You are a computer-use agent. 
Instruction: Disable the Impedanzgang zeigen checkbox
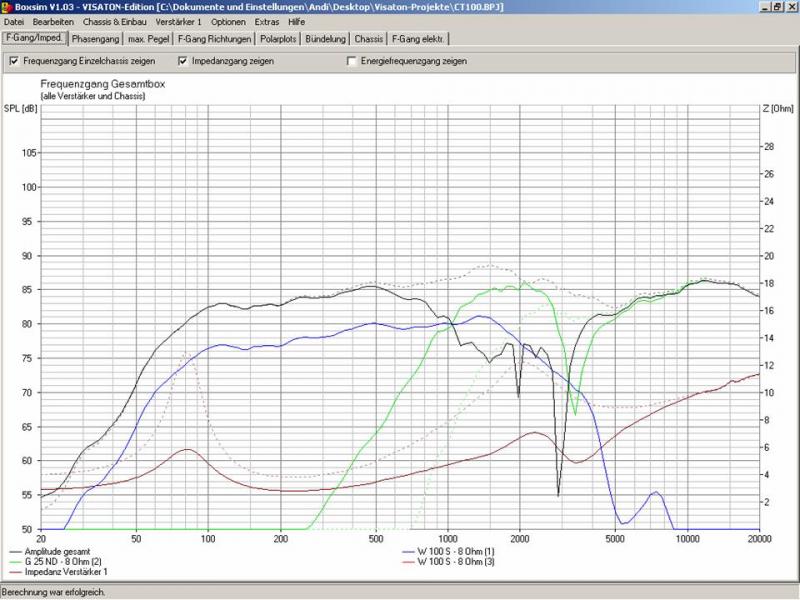tap(184, 61)
